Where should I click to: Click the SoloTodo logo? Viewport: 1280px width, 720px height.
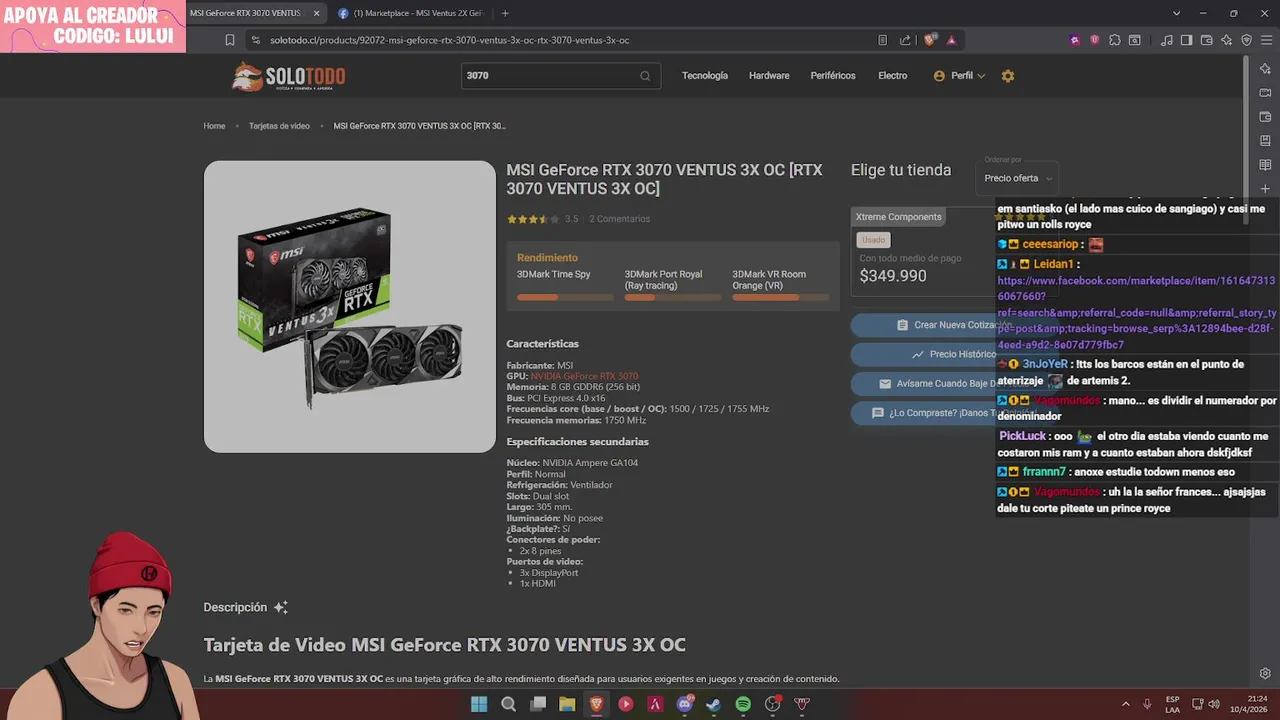[x=289, y=76]
